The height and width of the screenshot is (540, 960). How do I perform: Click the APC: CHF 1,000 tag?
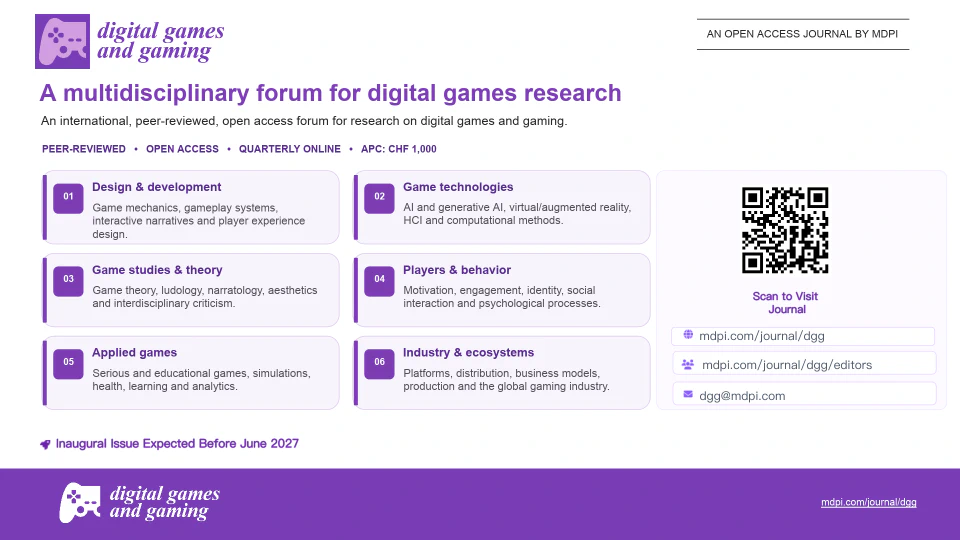pos(399,149)
